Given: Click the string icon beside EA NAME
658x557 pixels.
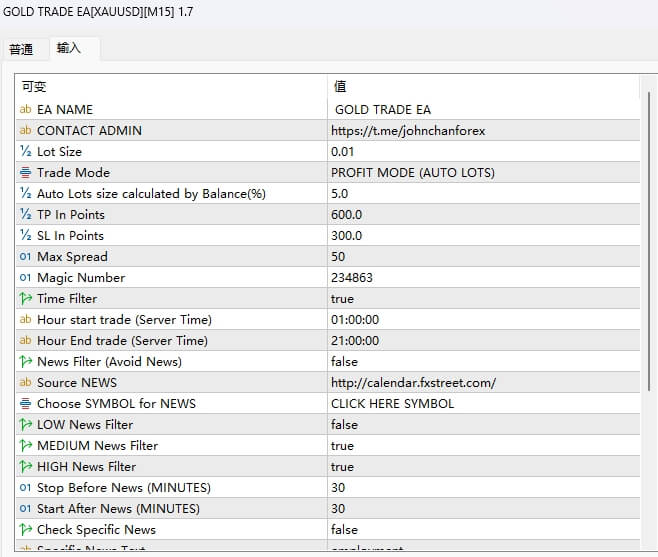Looking at the screenshot, I should point(26,109).
